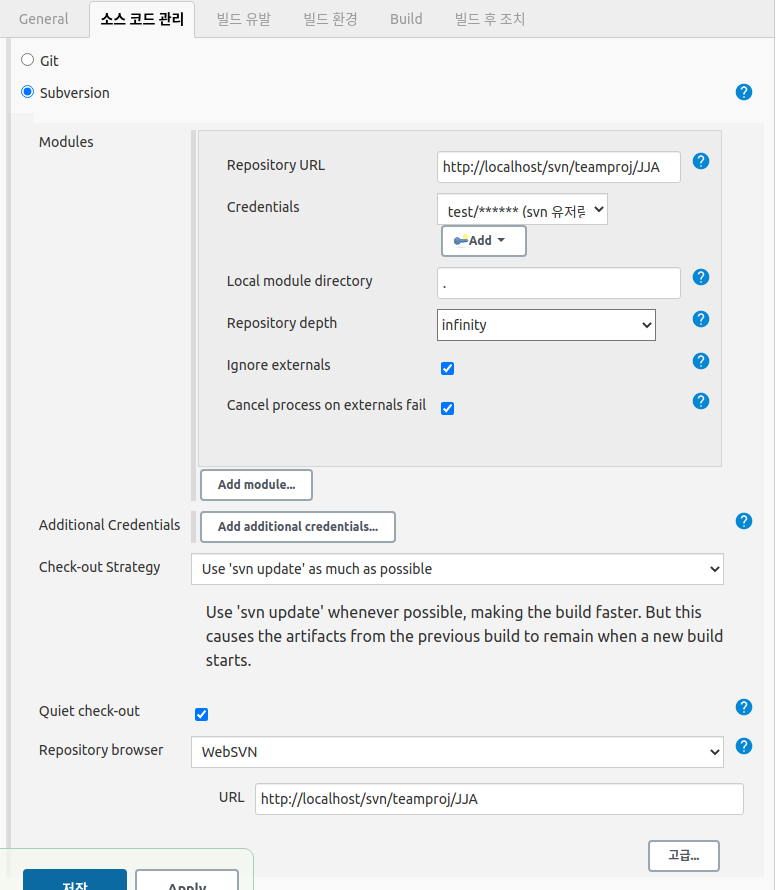Show help for Local module directory
784x890 pixels.
[701, 277]
